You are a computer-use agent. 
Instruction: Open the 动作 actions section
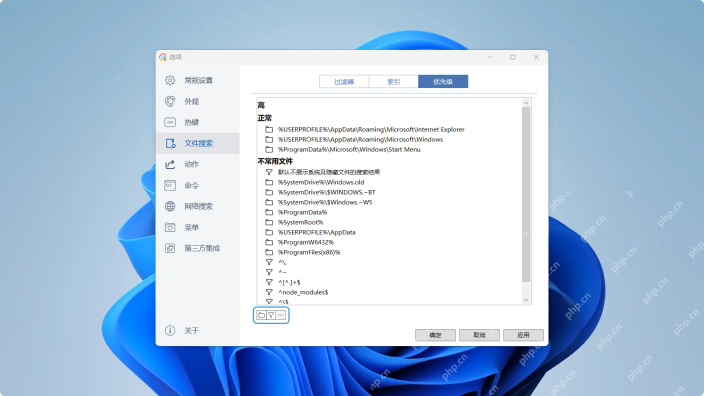[x=198, y=164]
